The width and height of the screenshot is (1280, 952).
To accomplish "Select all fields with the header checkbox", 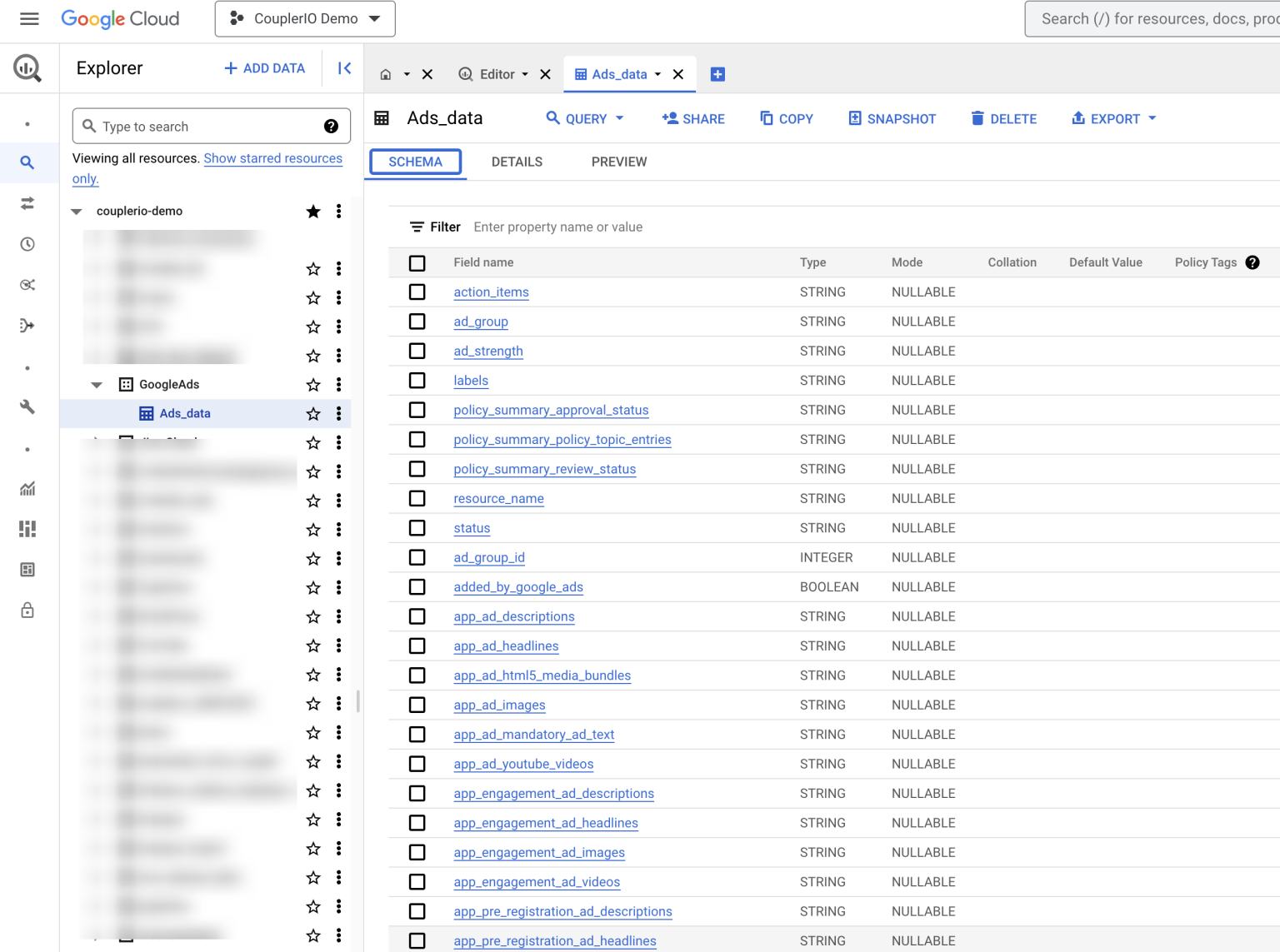I will coord(417,262).
